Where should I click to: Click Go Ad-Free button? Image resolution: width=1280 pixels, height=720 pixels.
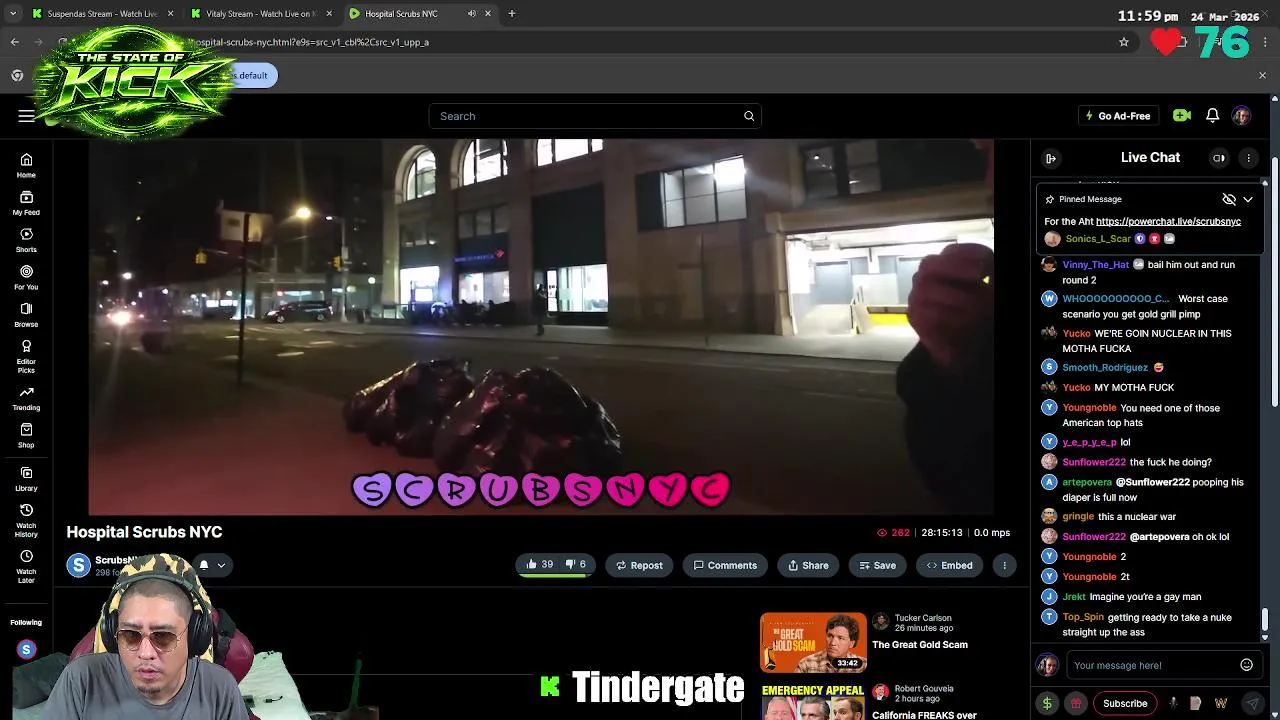point(1118,116)
